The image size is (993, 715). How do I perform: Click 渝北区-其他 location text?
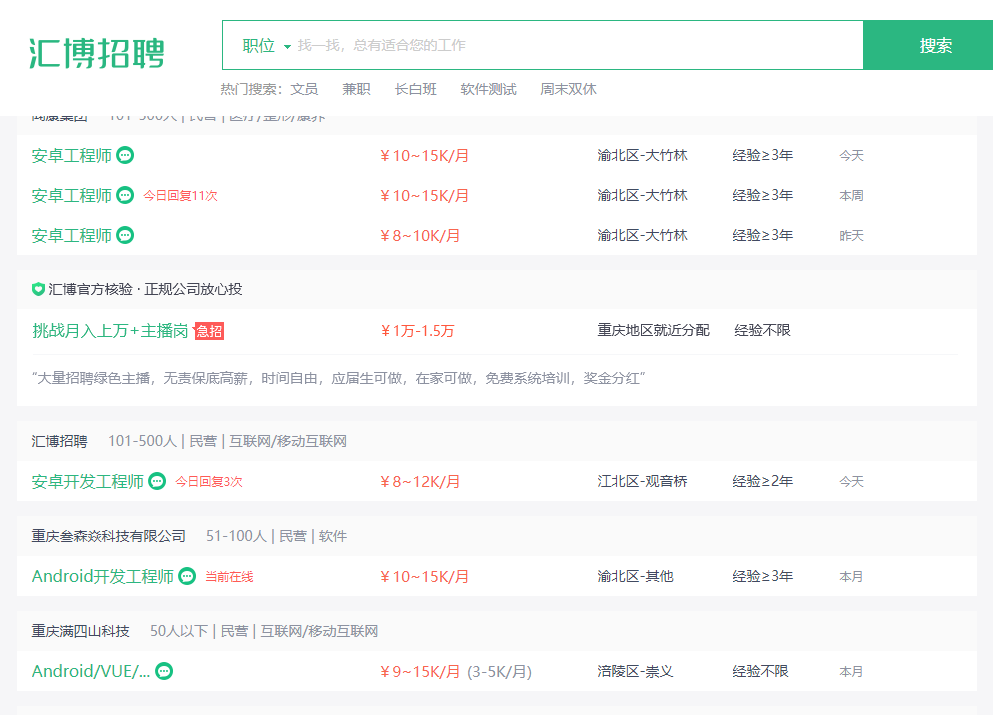click(x=635, y=576)
